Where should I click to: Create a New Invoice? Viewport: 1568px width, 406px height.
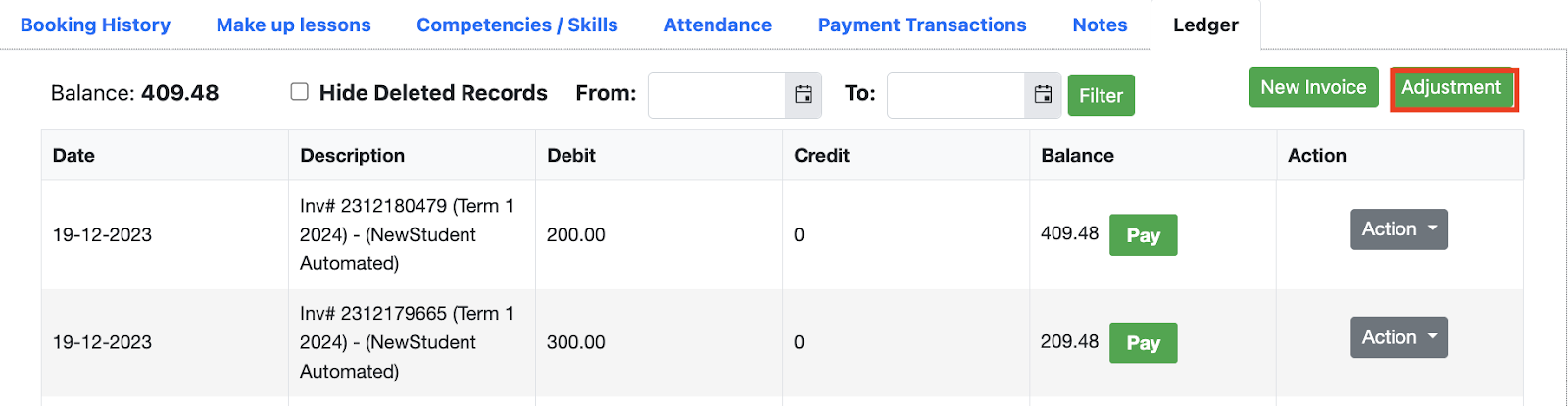[1313, 87]
